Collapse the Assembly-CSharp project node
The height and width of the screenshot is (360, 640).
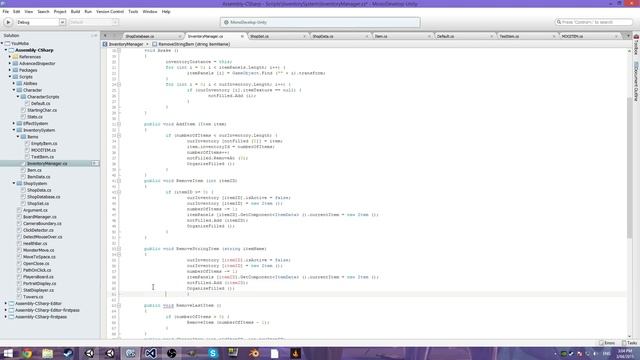[x=6, y=50]
